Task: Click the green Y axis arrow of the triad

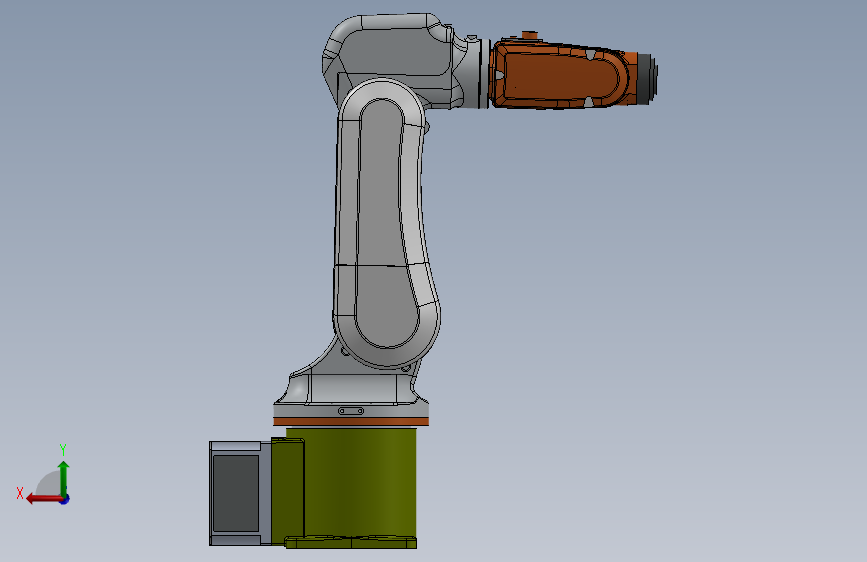Action: click(x=64, y=477)
